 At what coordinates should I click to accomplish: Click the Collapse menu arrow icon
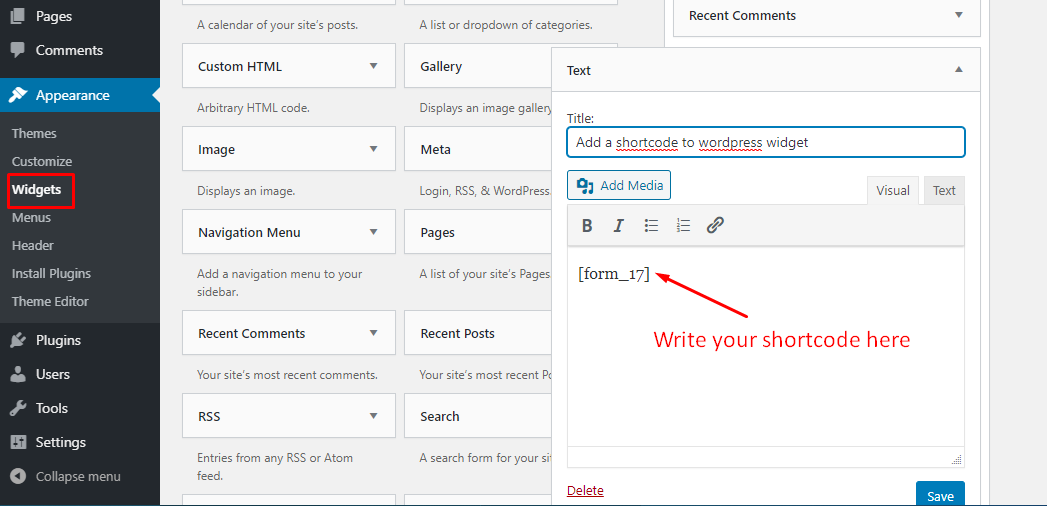[19, 477]
